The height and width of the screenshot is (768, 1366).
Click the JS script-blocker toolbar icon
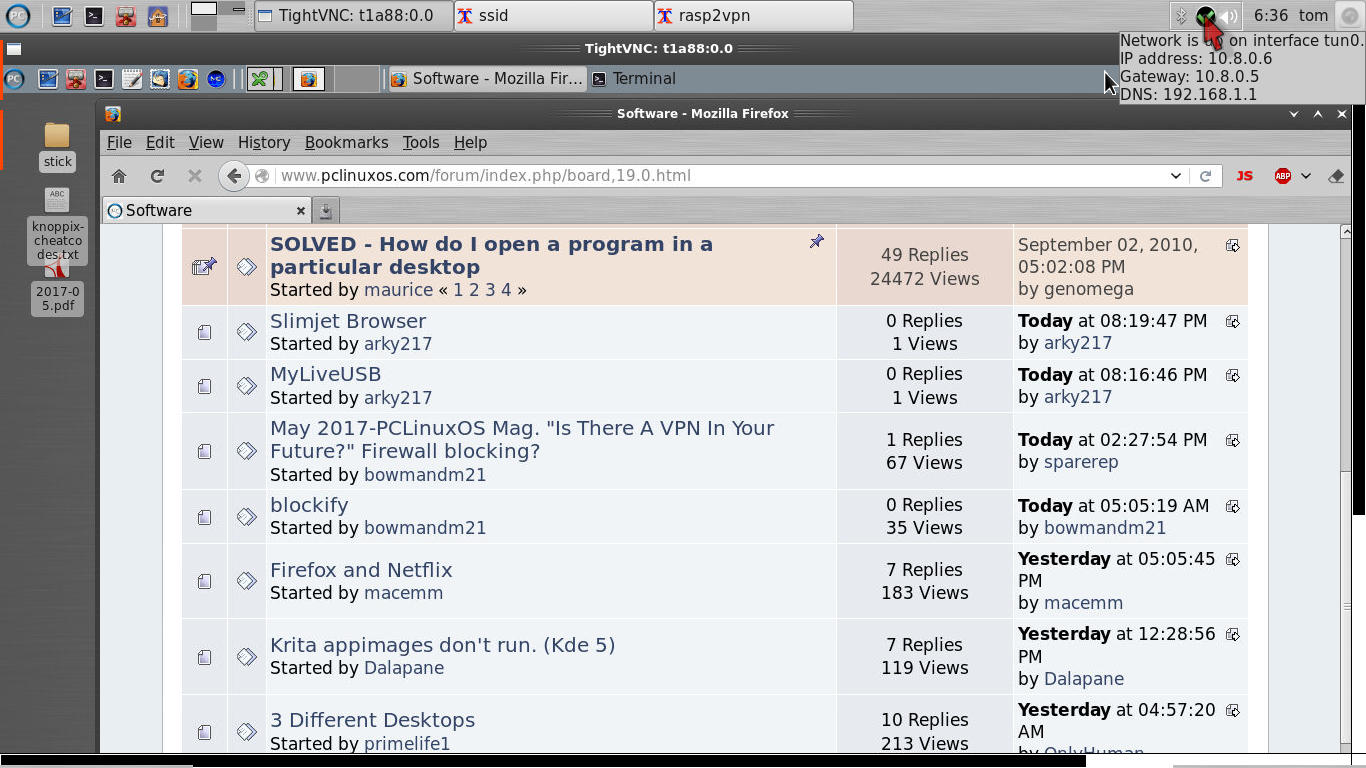coord(1244,176)
